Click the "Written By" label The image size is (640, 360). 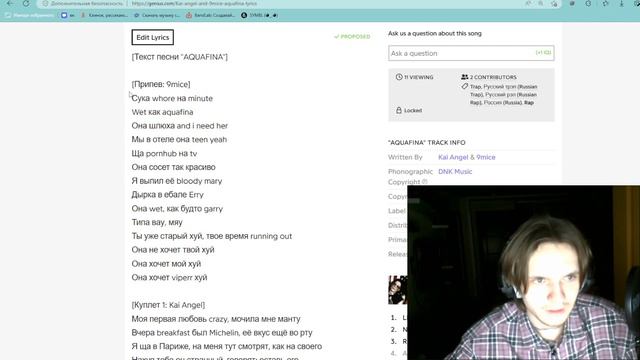pos(405,157)
